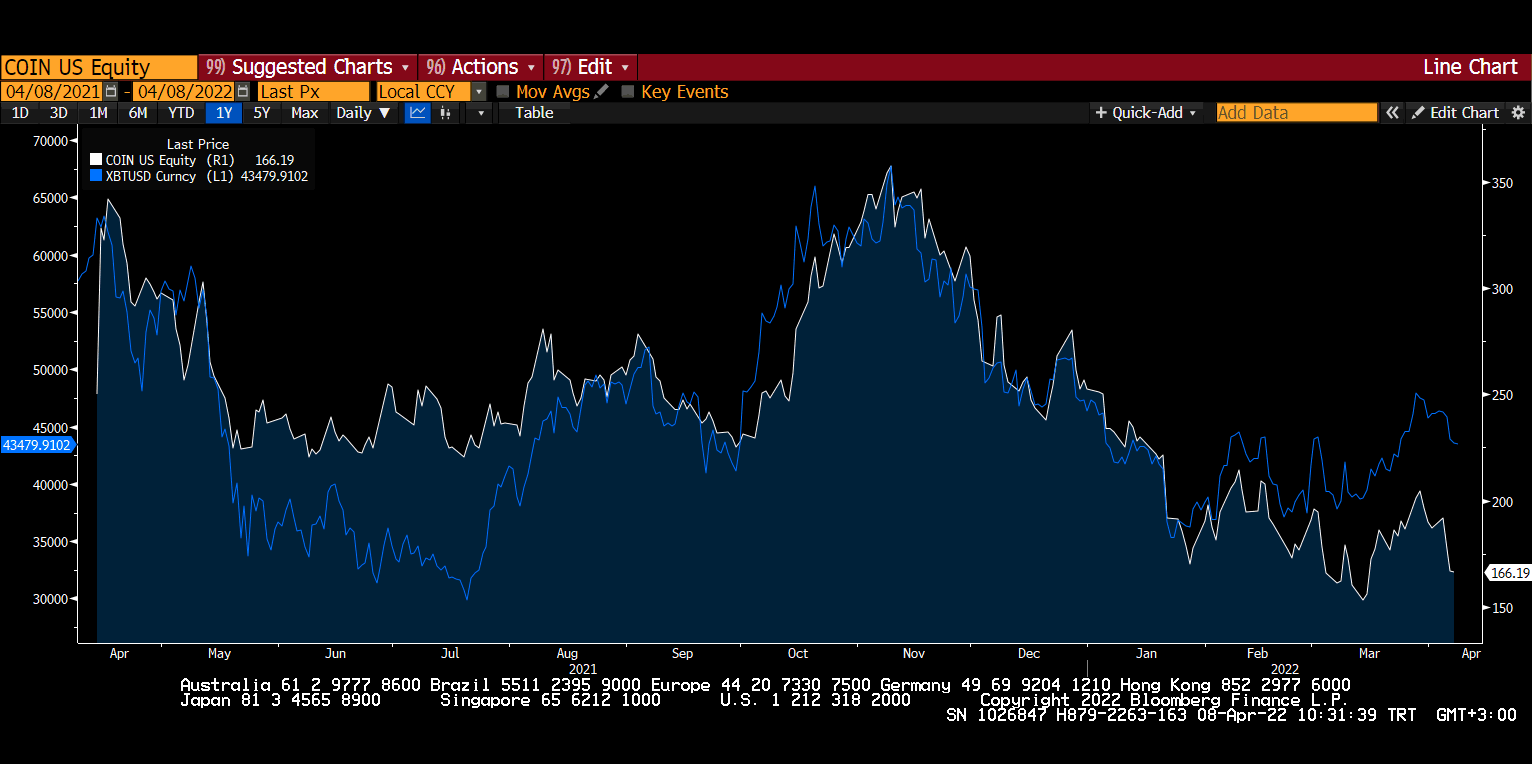Click the COIN US Equity legend swatch

pos(96,160)
